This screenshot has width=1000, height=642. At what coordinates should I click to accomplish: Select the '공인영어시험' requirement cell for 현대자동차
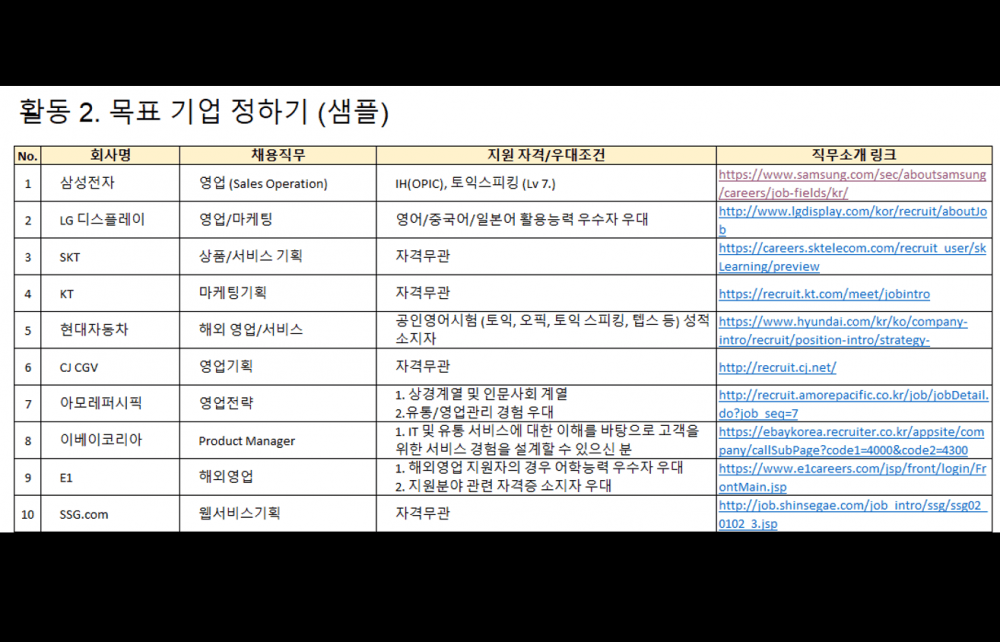pyautogui.click(x=546, y=330)
